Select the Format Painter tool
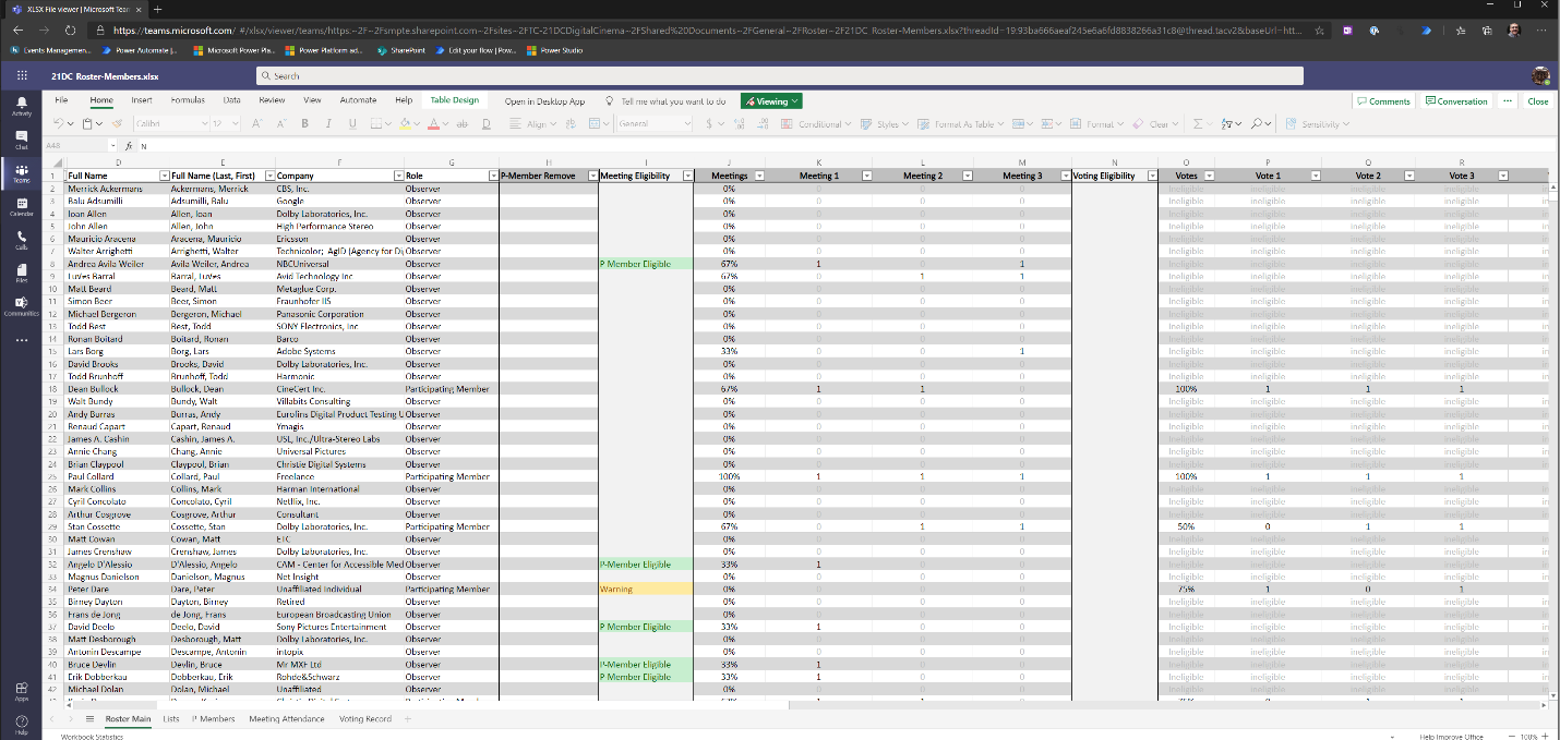 pos(116,124)
